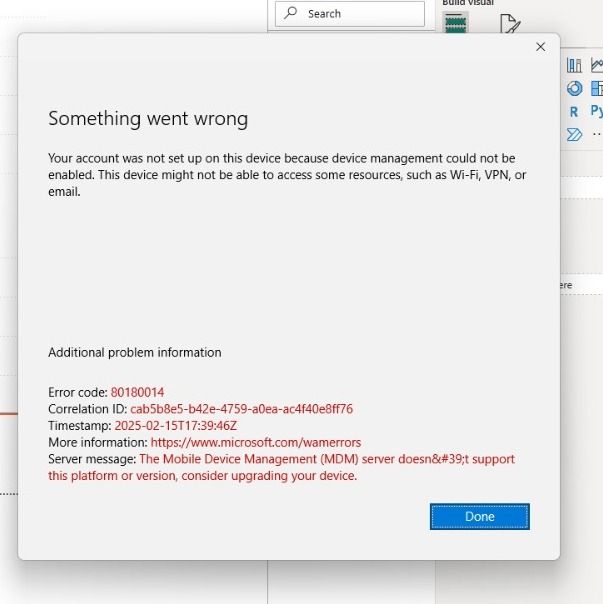
Task: Click the 'Your account was not set up' paragraph
Action: click(x=287, y=175)
